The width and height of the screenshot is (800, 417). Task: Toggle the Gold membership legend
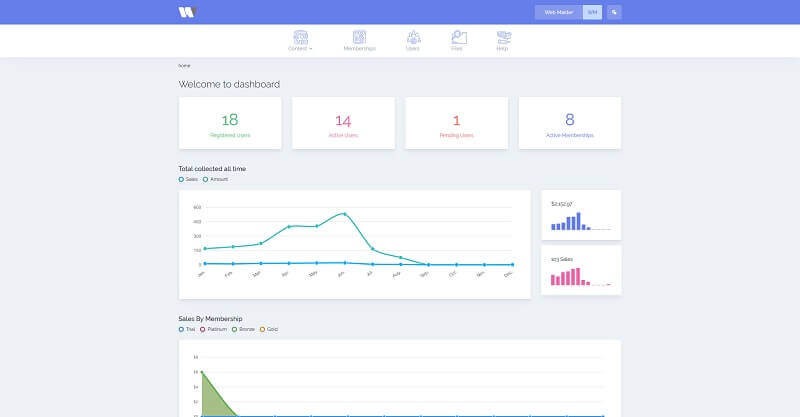[269, 329]
